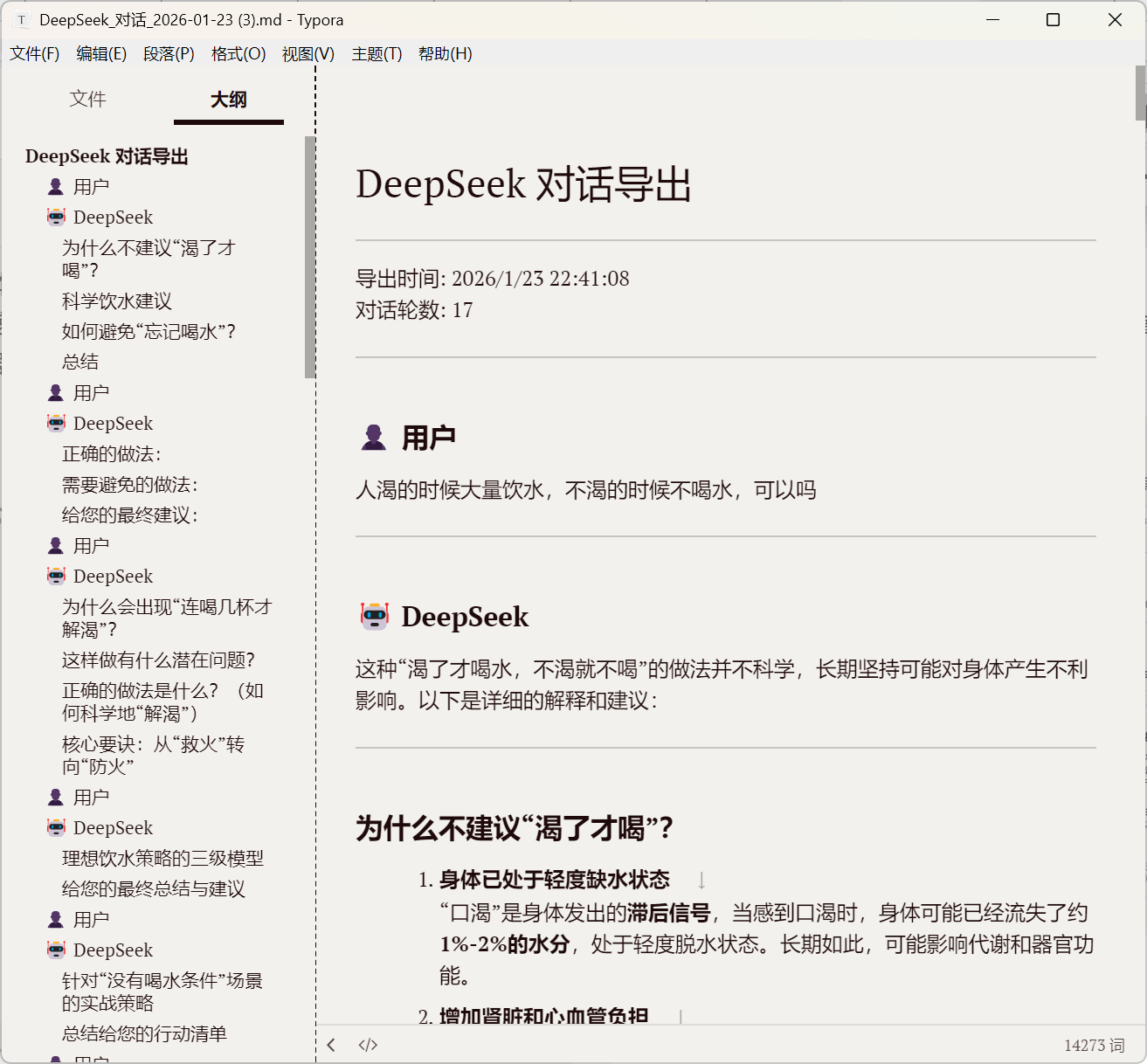Image resolution: width=1147 pixels, height=1064 pixels.
Task: Toggle source code mode icon
Action: pos(368,1045)
